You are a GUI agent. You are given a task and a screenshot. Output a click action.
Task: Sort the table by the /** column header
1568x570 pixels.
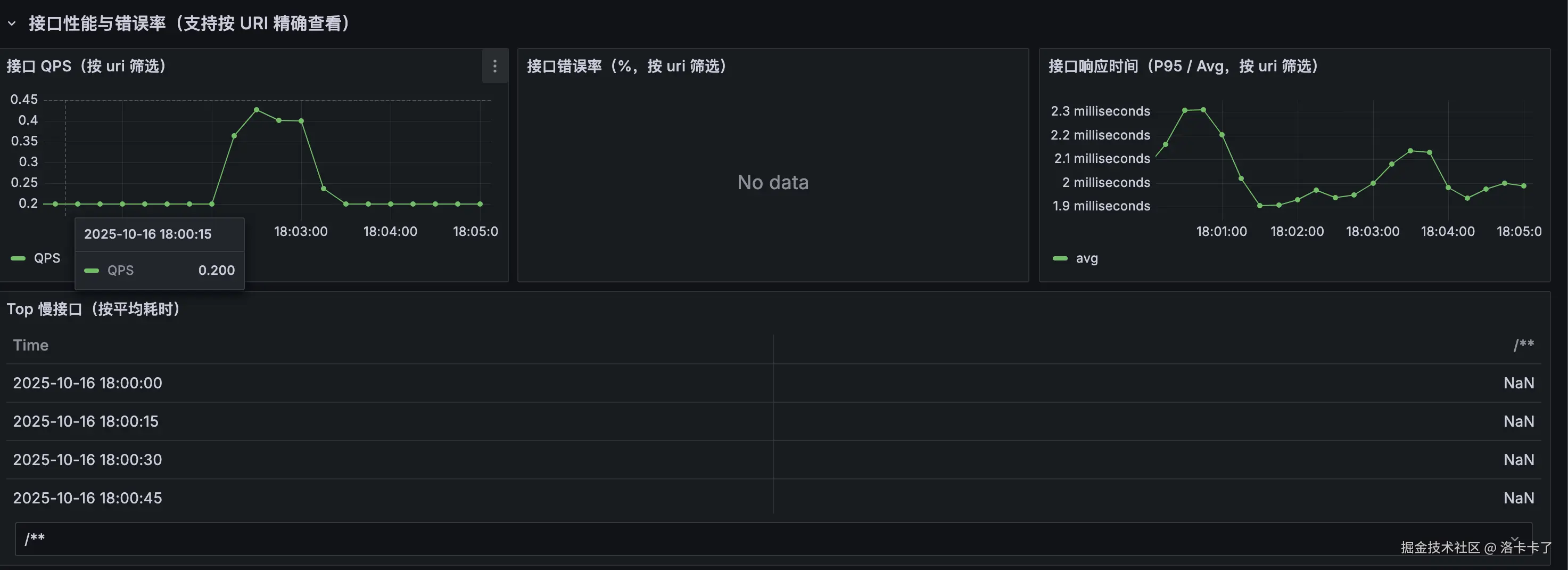[1523, 345]
